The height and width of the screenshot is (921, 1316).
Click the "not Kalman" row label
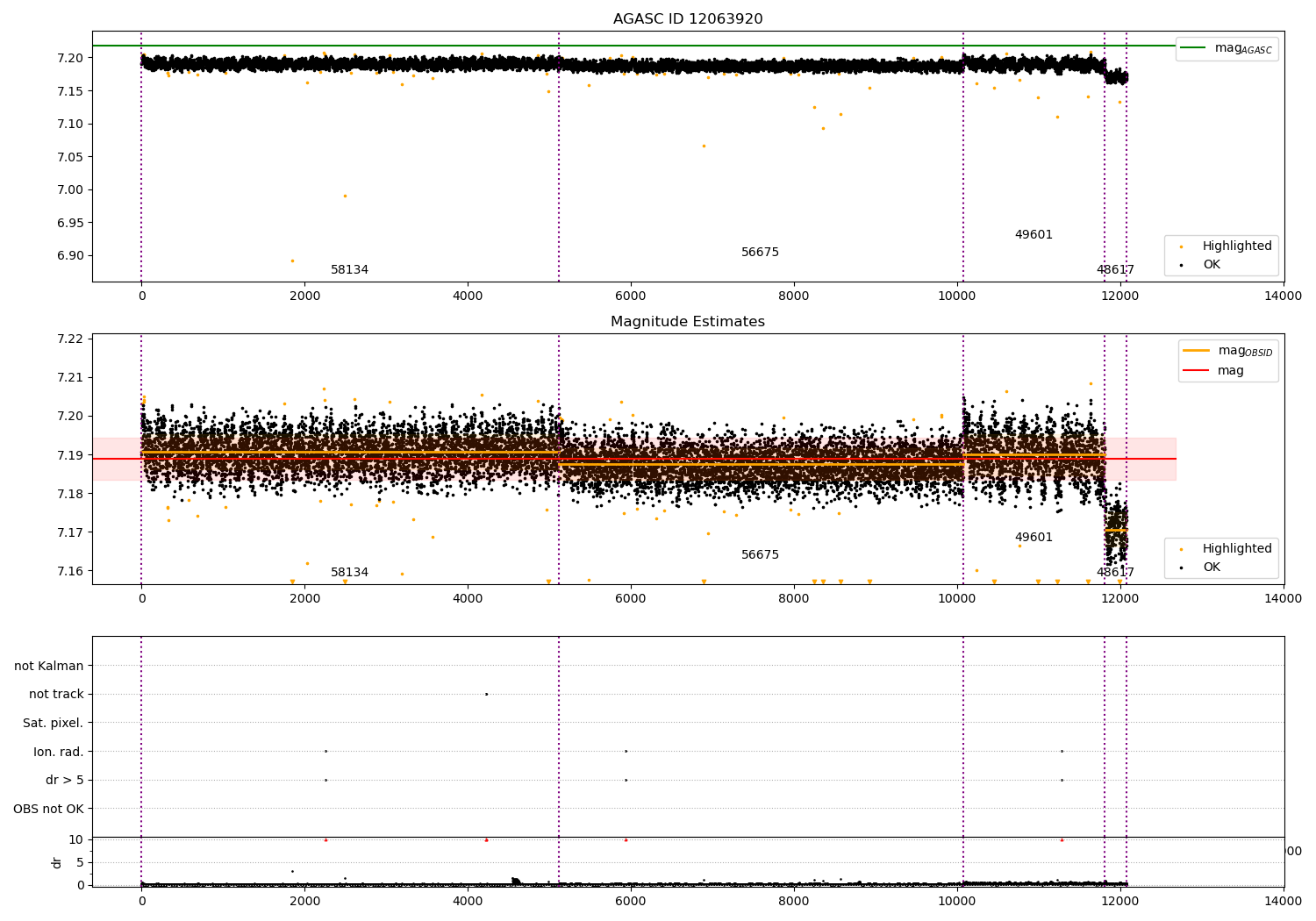tap(49, 666)
